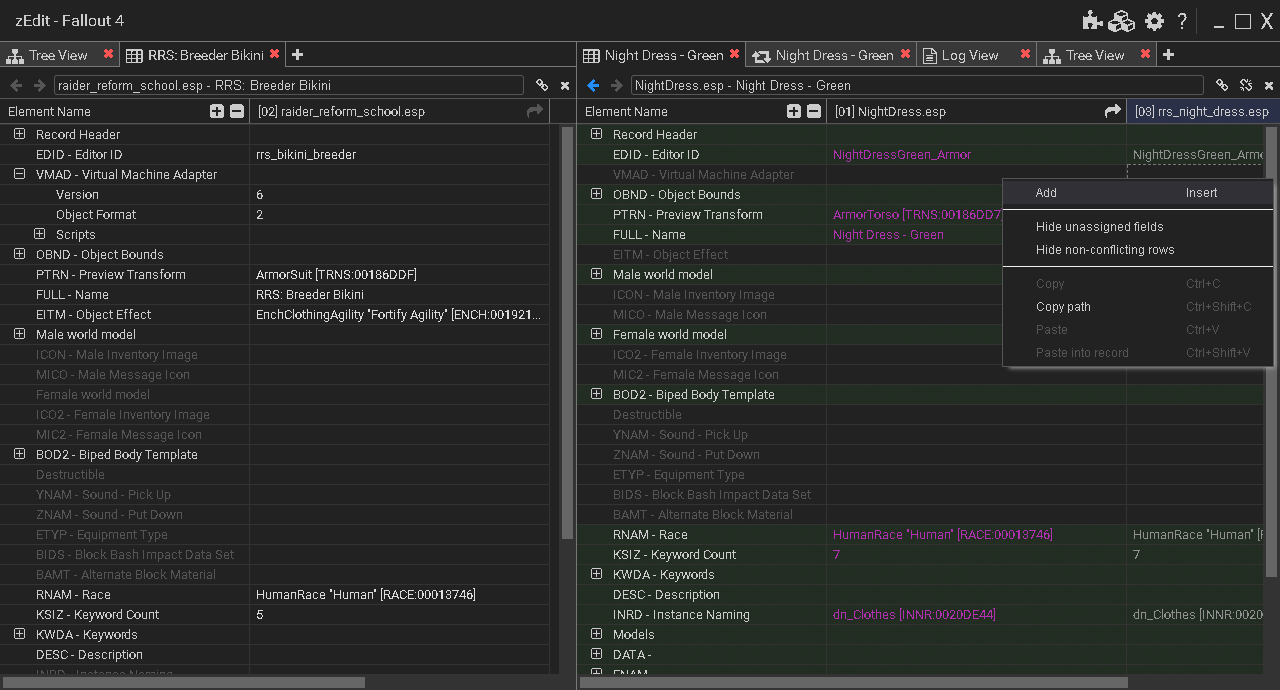1280x690 pixels.
Task: Collapse all rows in left pane
Action: click(x=237, y=112)
